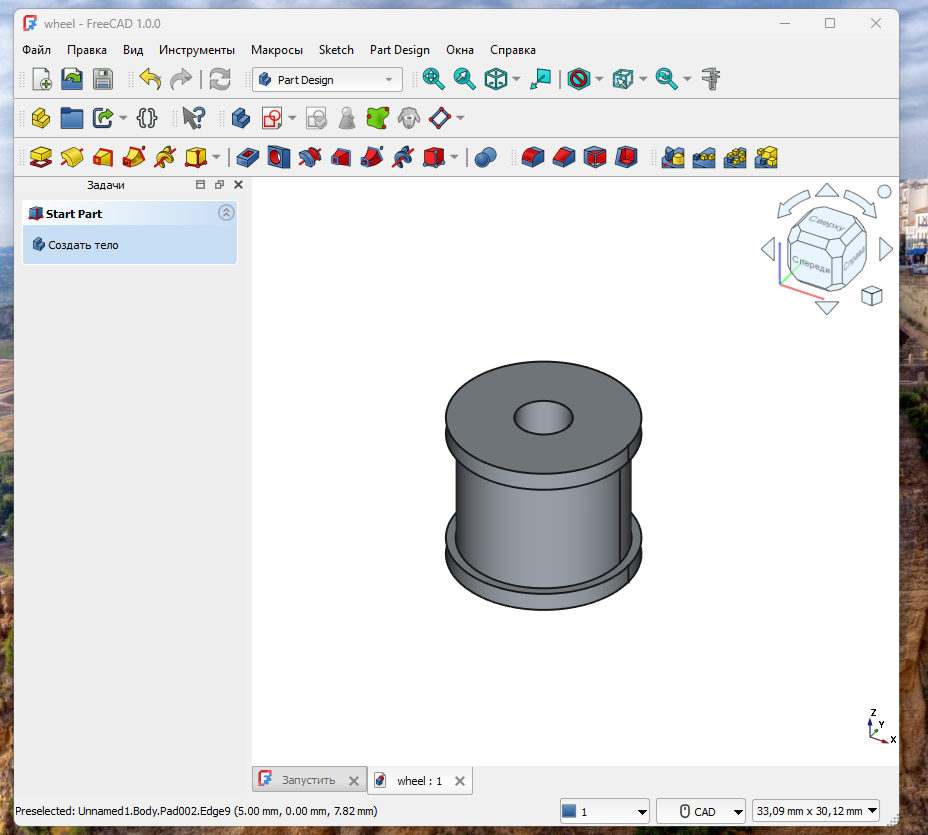Open the Sketch menu
This screenshot has width=928, height=835.
click(336, 49)
